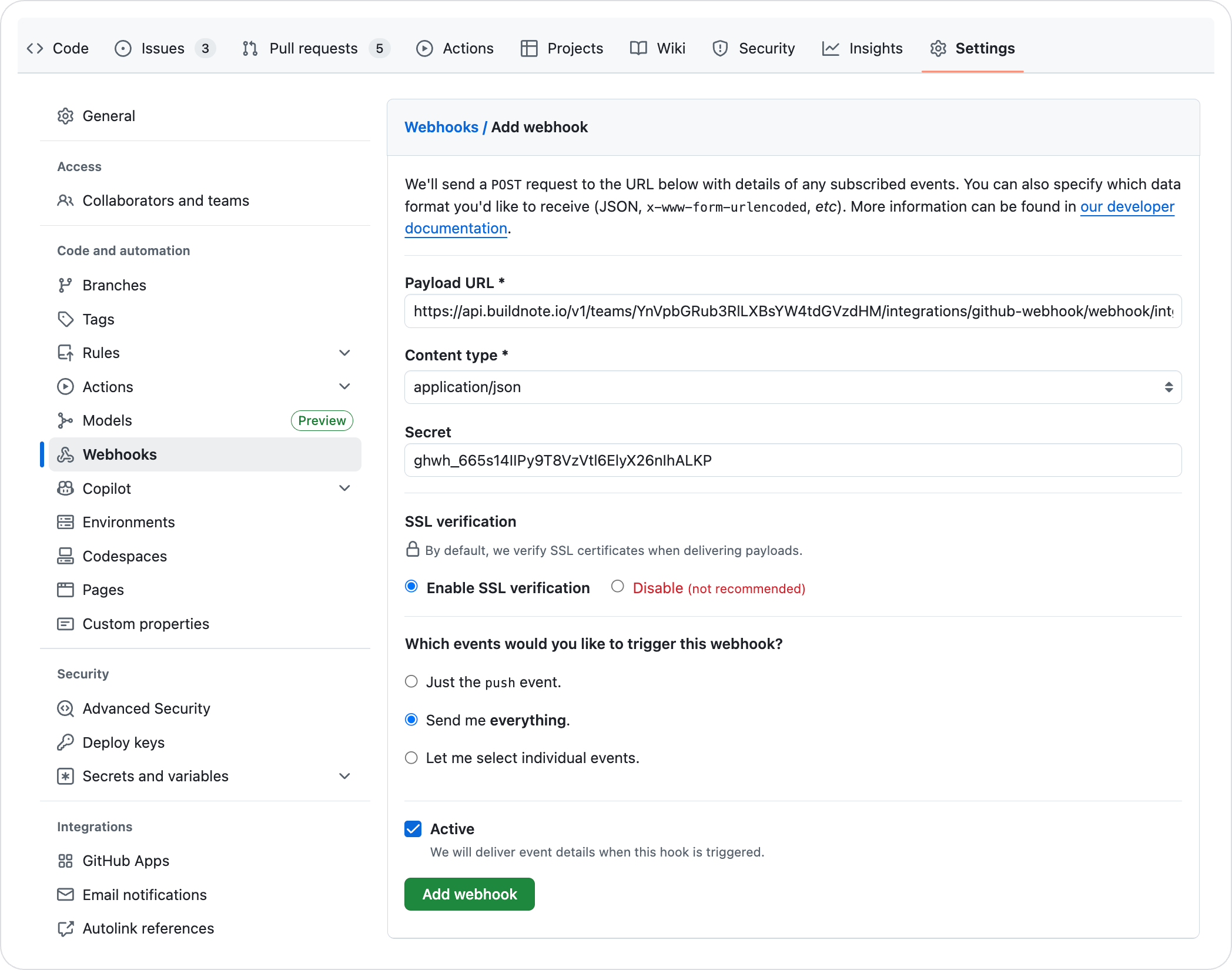Click the Secrets and variables asterisk icon
The width and height of the screenshot is (1232, 970).
(65, 776)
